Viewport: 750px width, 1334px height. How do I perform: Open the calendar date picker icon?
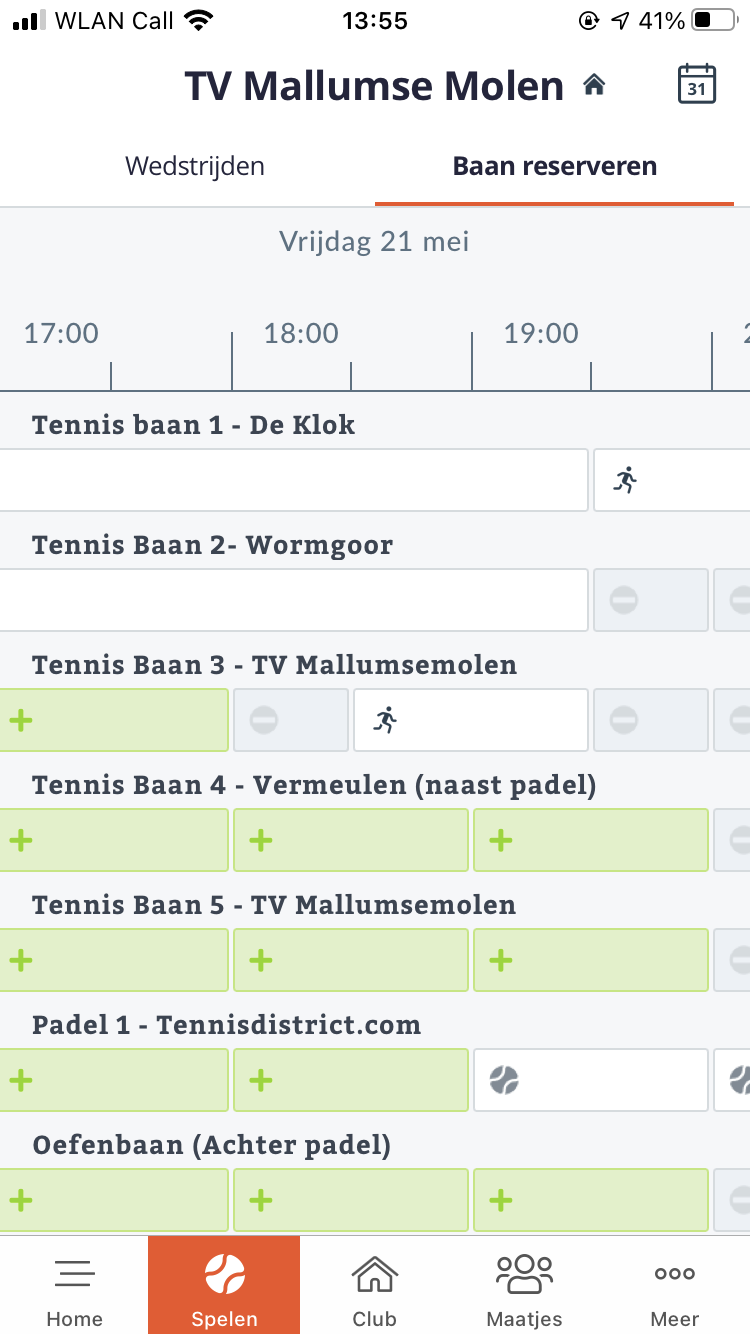697,85
